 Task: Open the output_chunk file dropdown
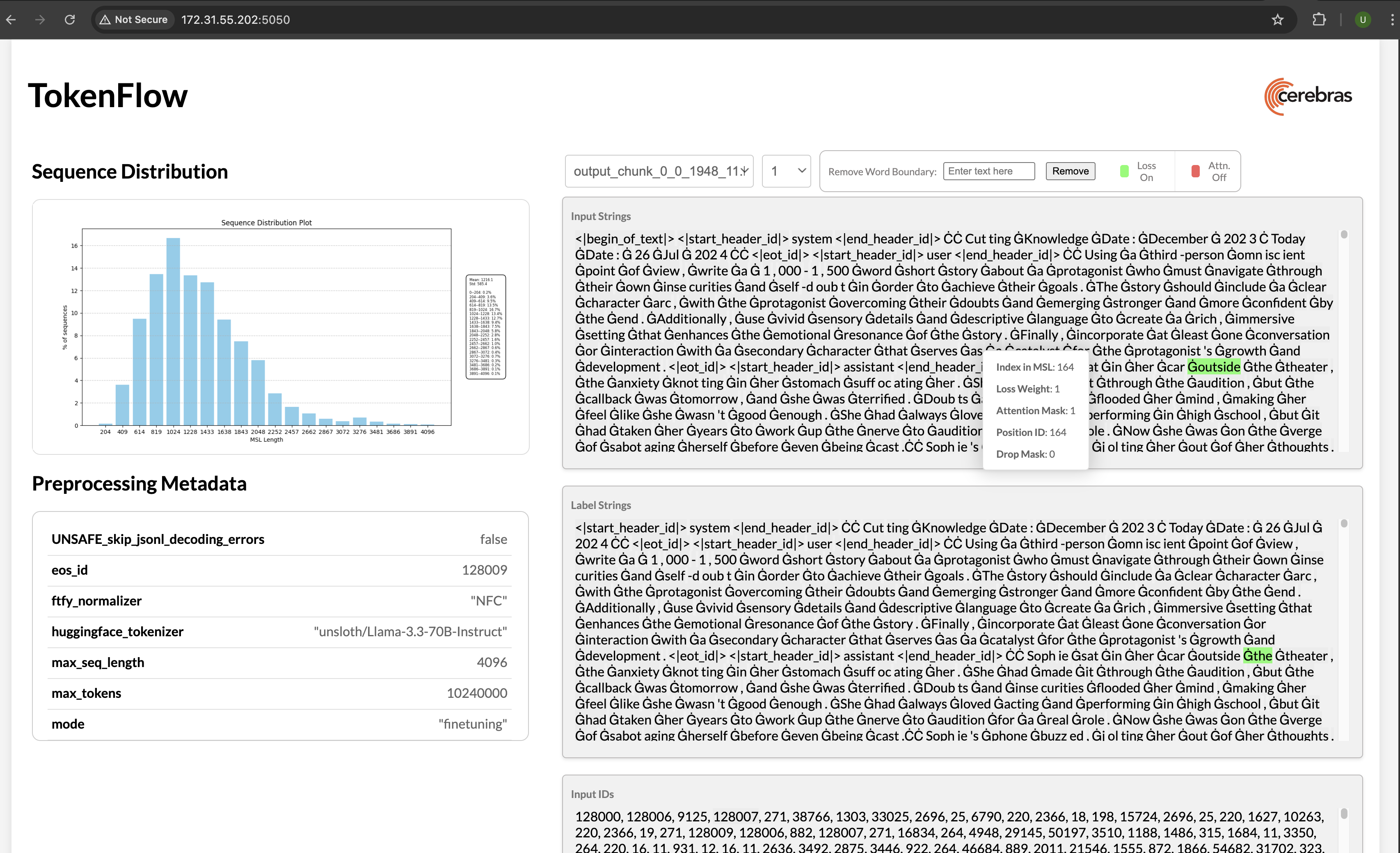tap(659, 171)
